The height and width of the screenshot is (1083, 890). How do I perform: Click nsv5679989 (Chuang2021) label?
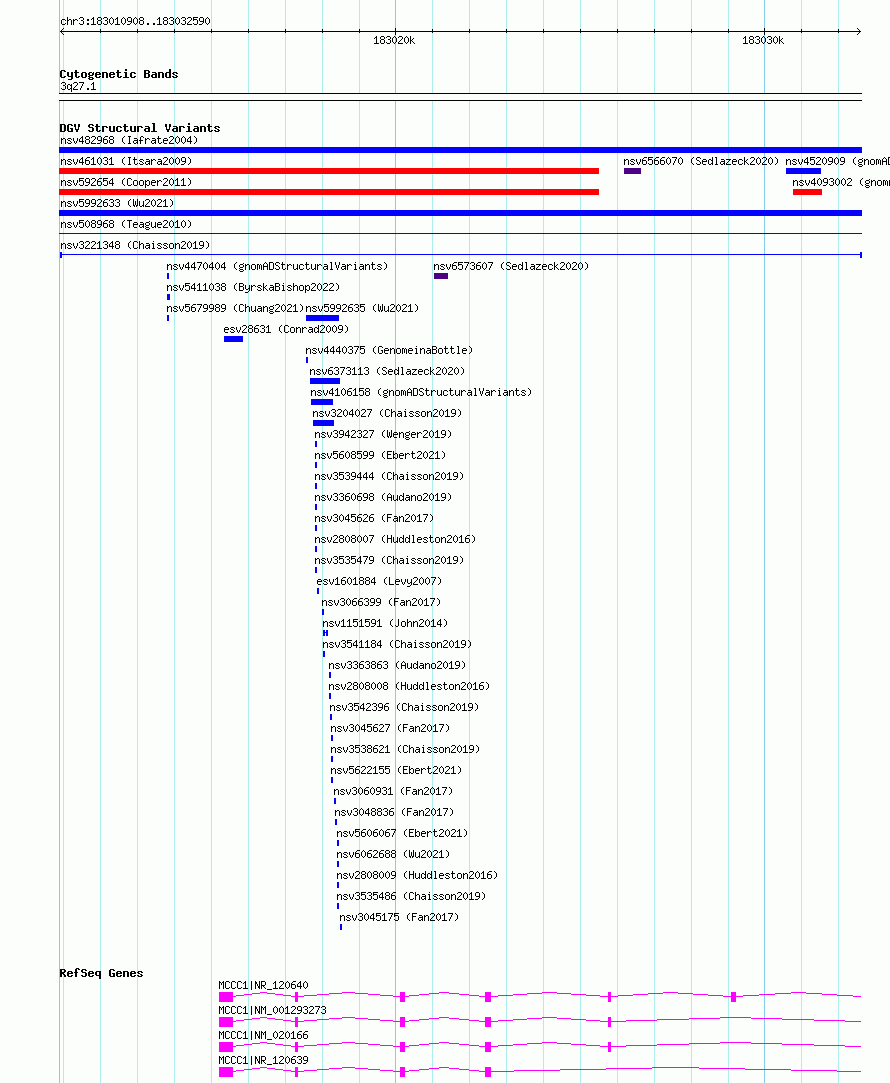coord(235,308)
